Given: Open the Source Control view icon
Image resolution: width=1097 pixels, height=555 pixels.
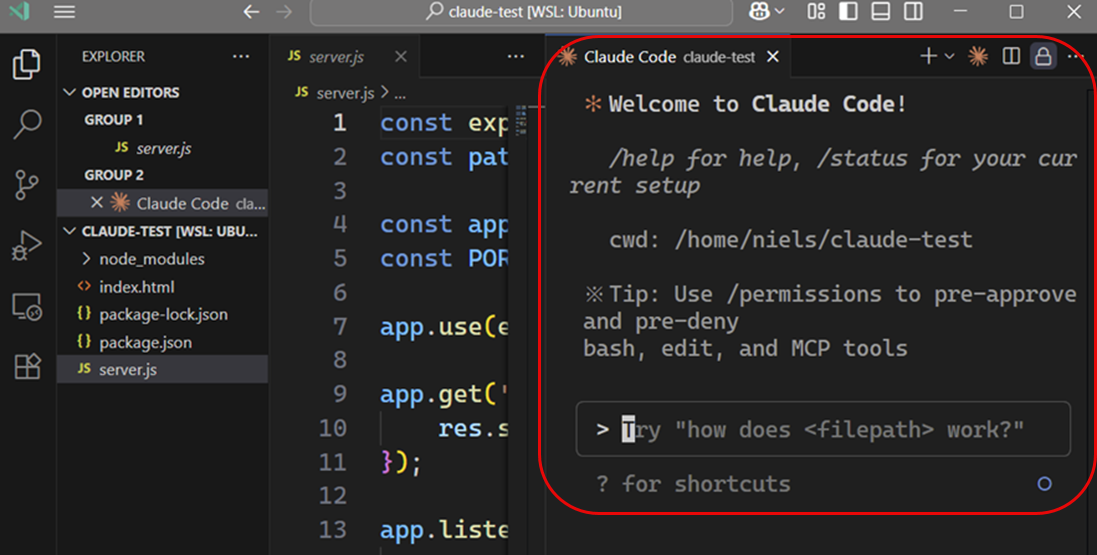Looking at the screenshot, I should 27,185.
